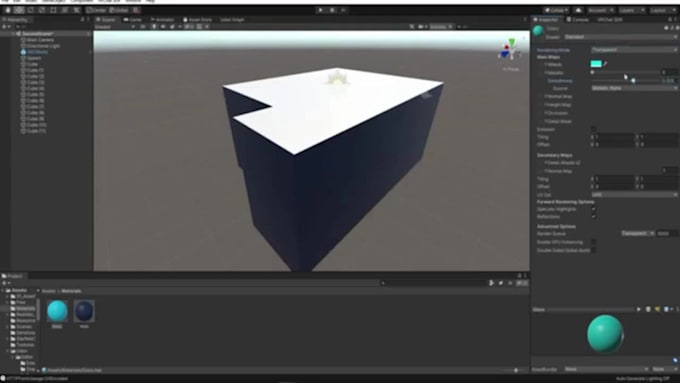Viewport: 680px width, 383px height.
Task: Play the material preview animation
Action: coord(638,309)
